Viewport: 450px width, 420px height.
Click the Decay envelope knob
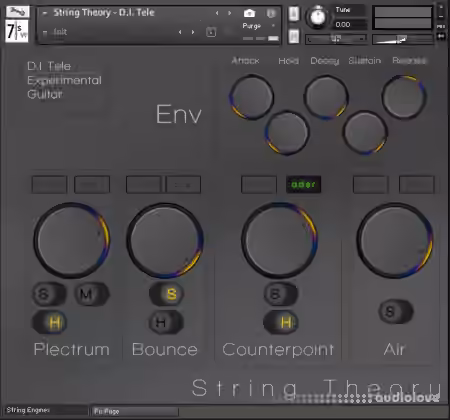click(326, 97)
